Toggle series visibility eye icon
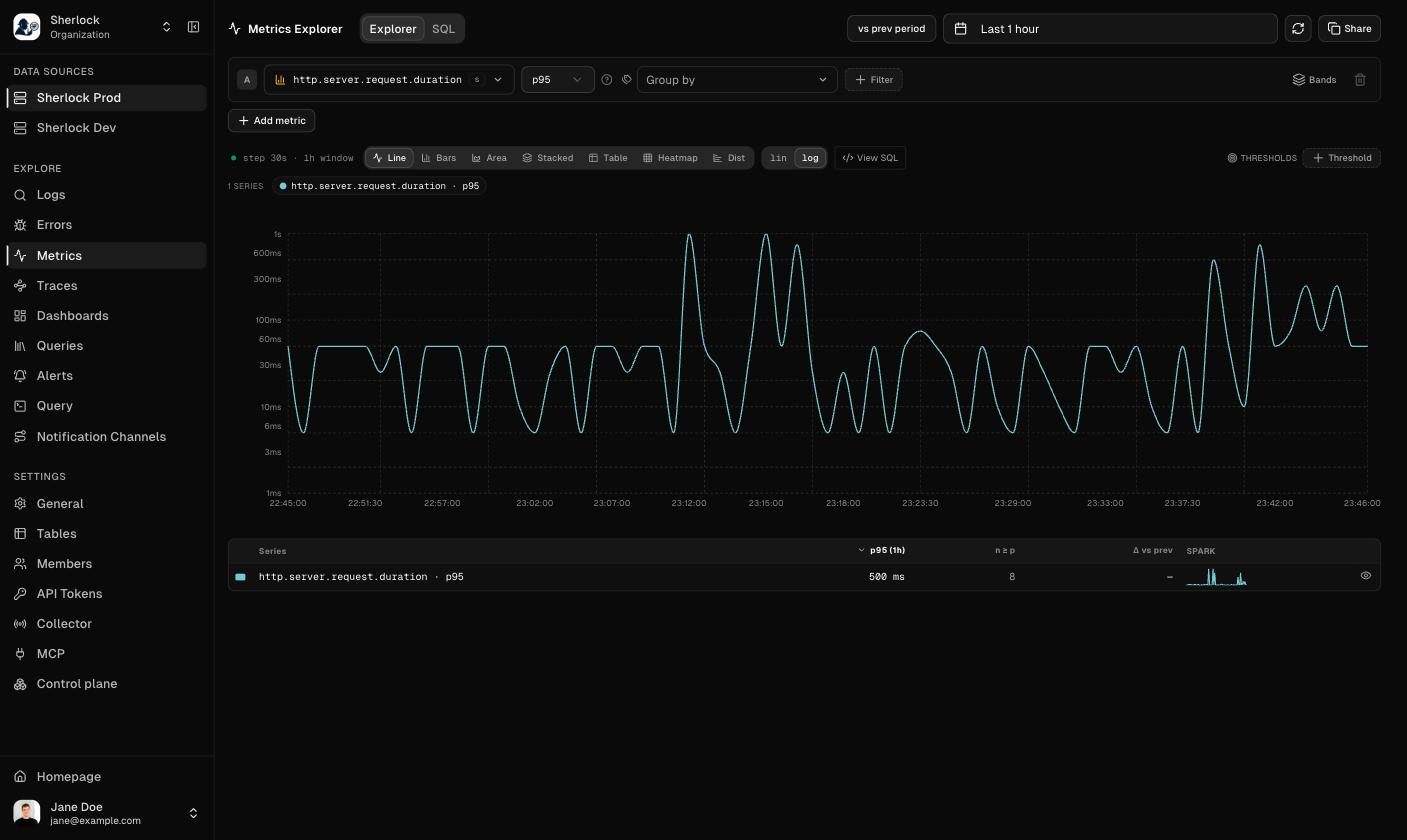Screen dimensions: 1407x840 coord(1365,576)
